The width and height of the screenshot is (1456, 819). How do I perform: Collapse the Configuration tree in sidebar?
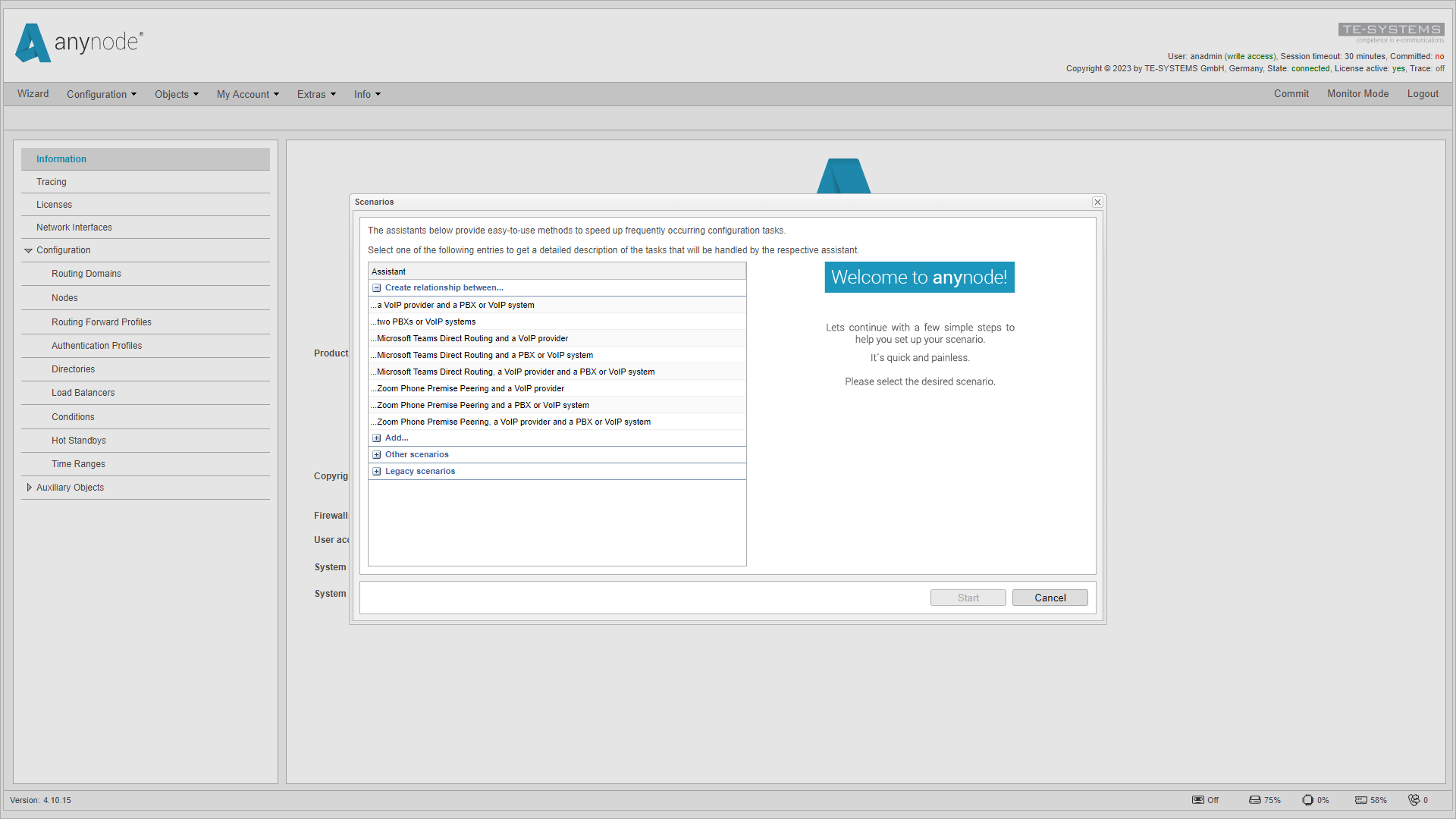(x=28, y=250)
